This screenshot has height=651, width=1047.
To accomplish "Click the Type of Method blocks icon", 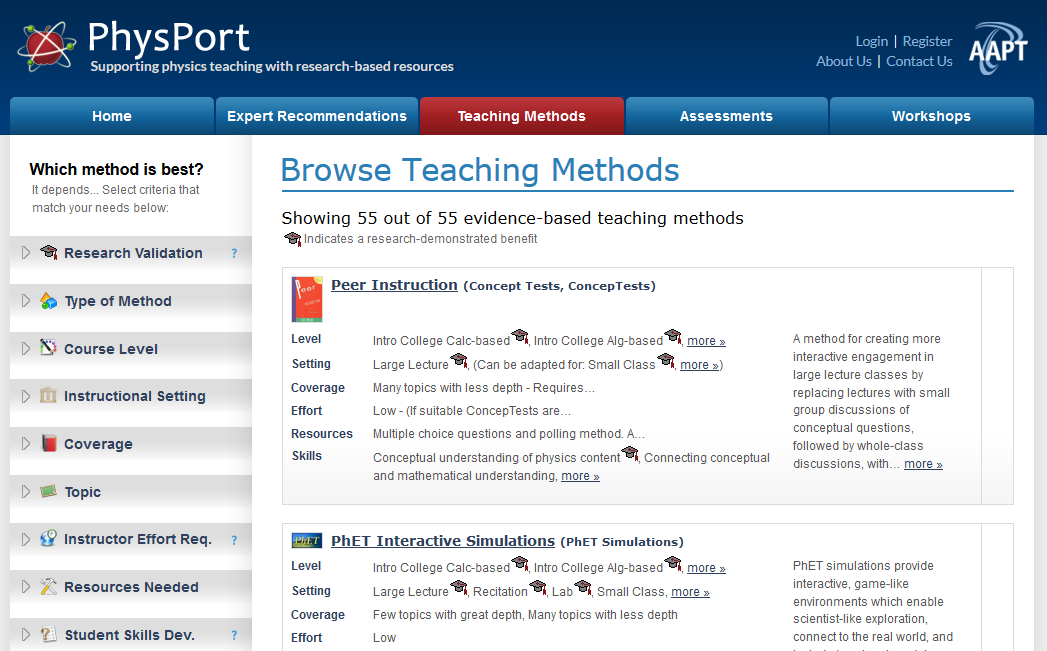I will (49, 301).
